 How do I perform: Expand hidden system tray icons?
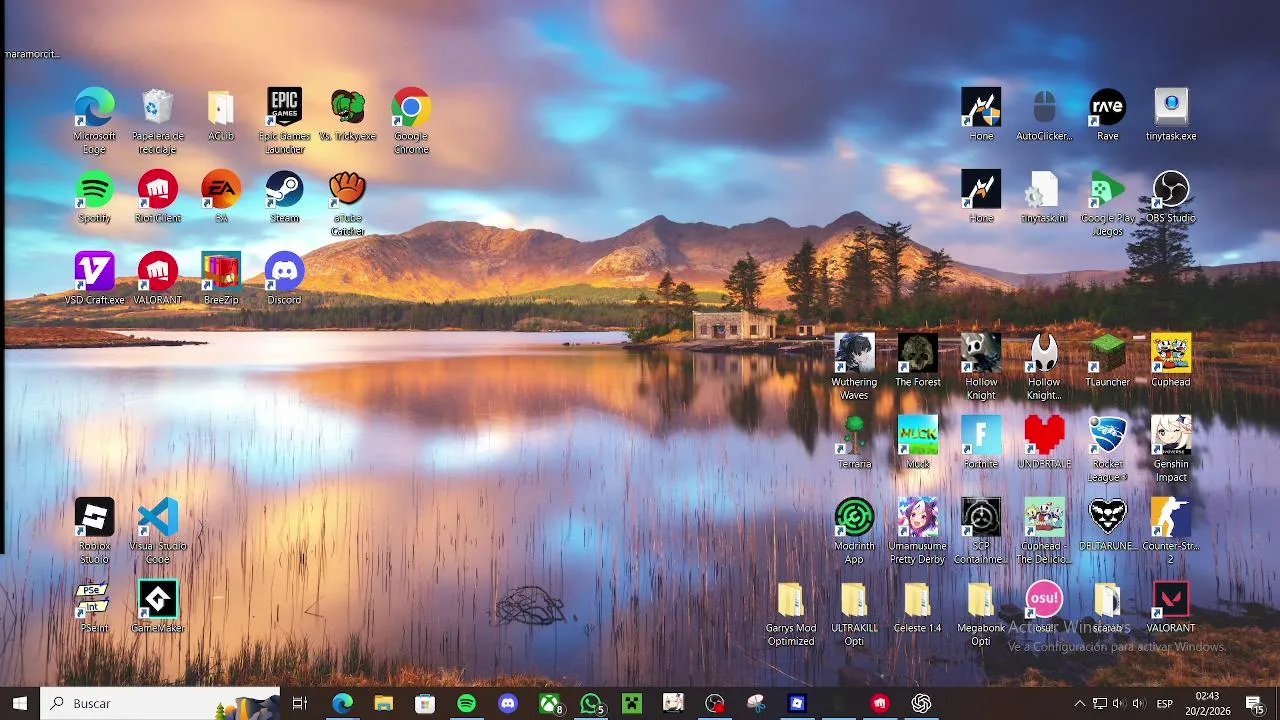tap(1079, 704)
